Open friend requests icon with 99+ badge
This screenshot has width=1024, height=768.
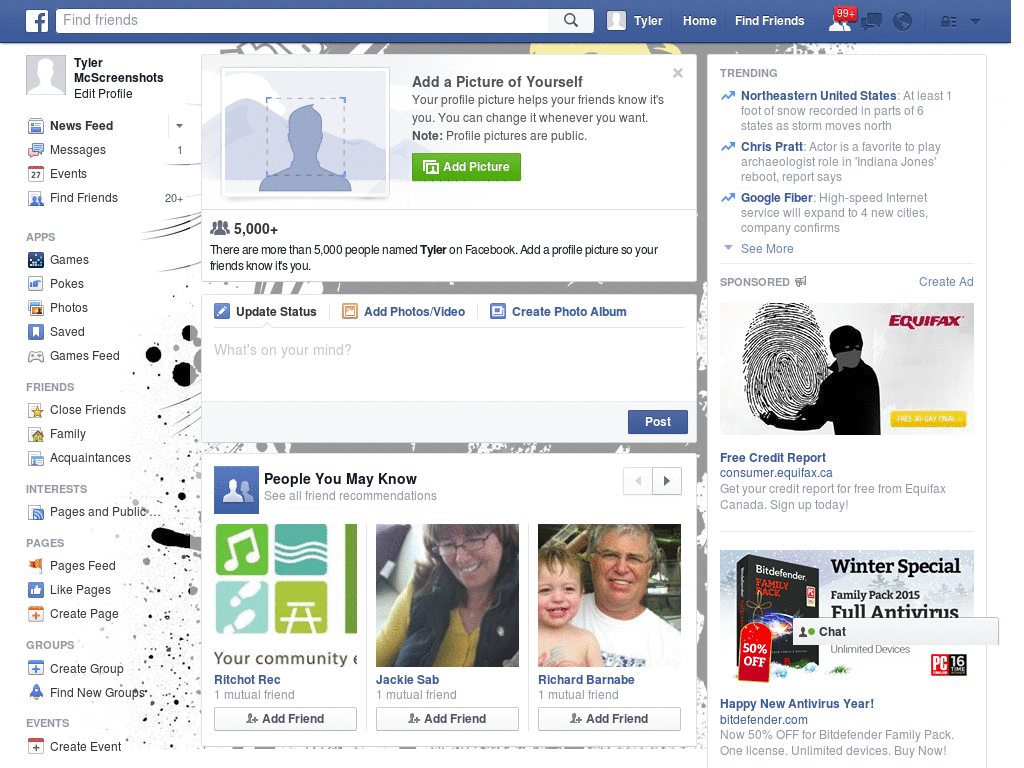(840, 22)
